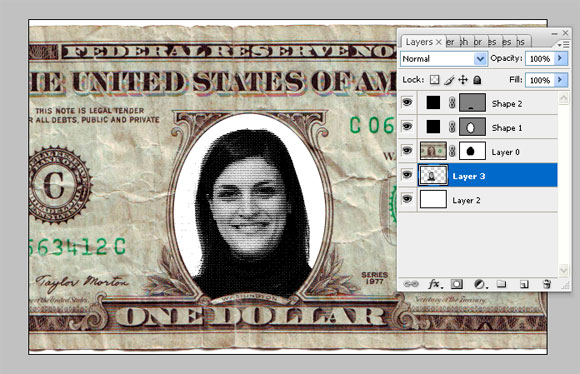Click Layer 0 mask link chain
This screenshot has height=374, width=580.
tap(452, 151)
